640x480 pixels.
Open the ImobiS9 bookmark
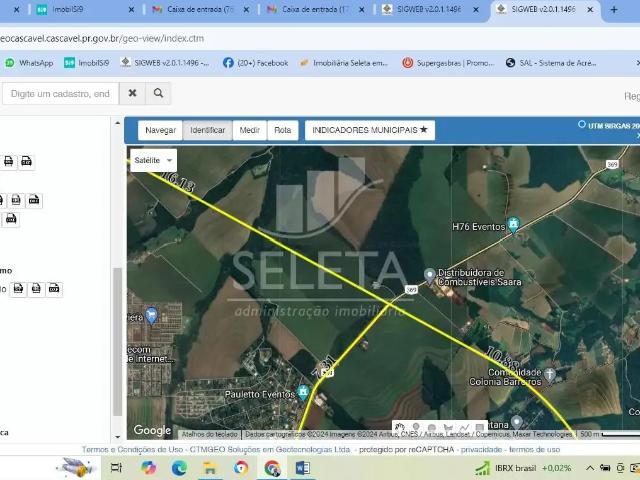[87, 63]
